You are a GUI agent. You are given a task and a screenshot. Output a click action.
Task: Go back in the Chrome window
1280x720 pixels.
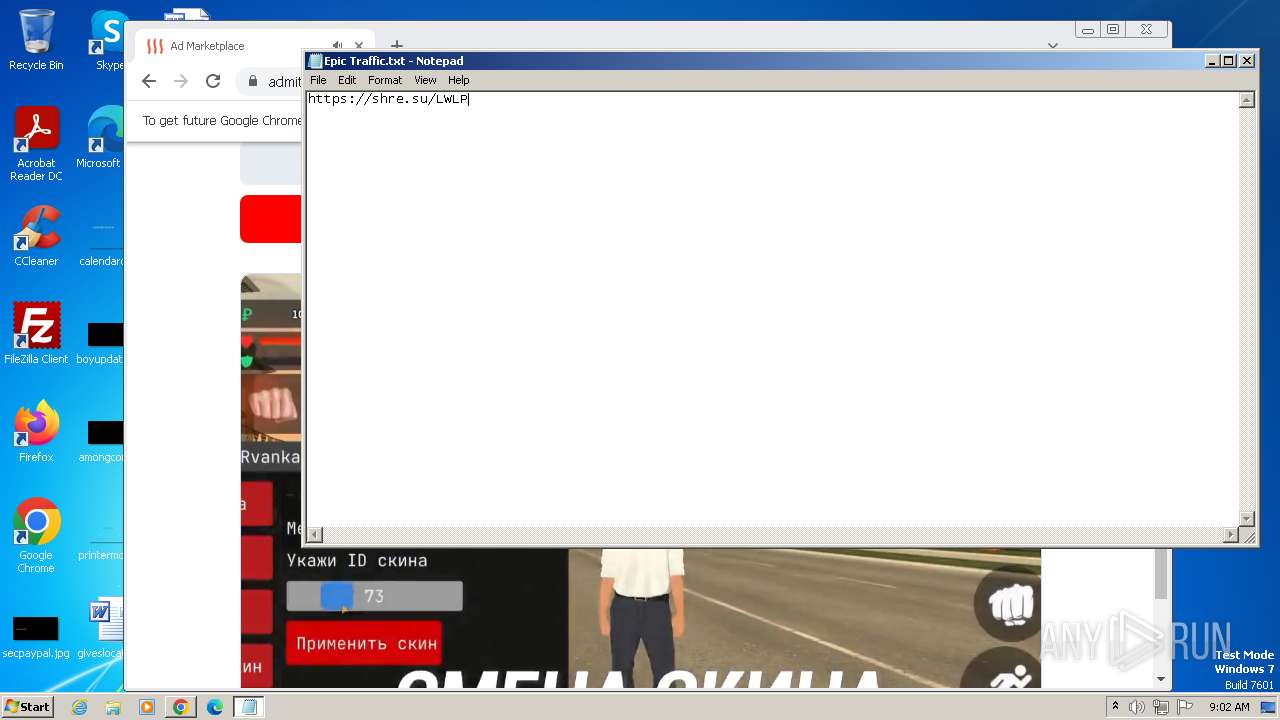(149, 82)
